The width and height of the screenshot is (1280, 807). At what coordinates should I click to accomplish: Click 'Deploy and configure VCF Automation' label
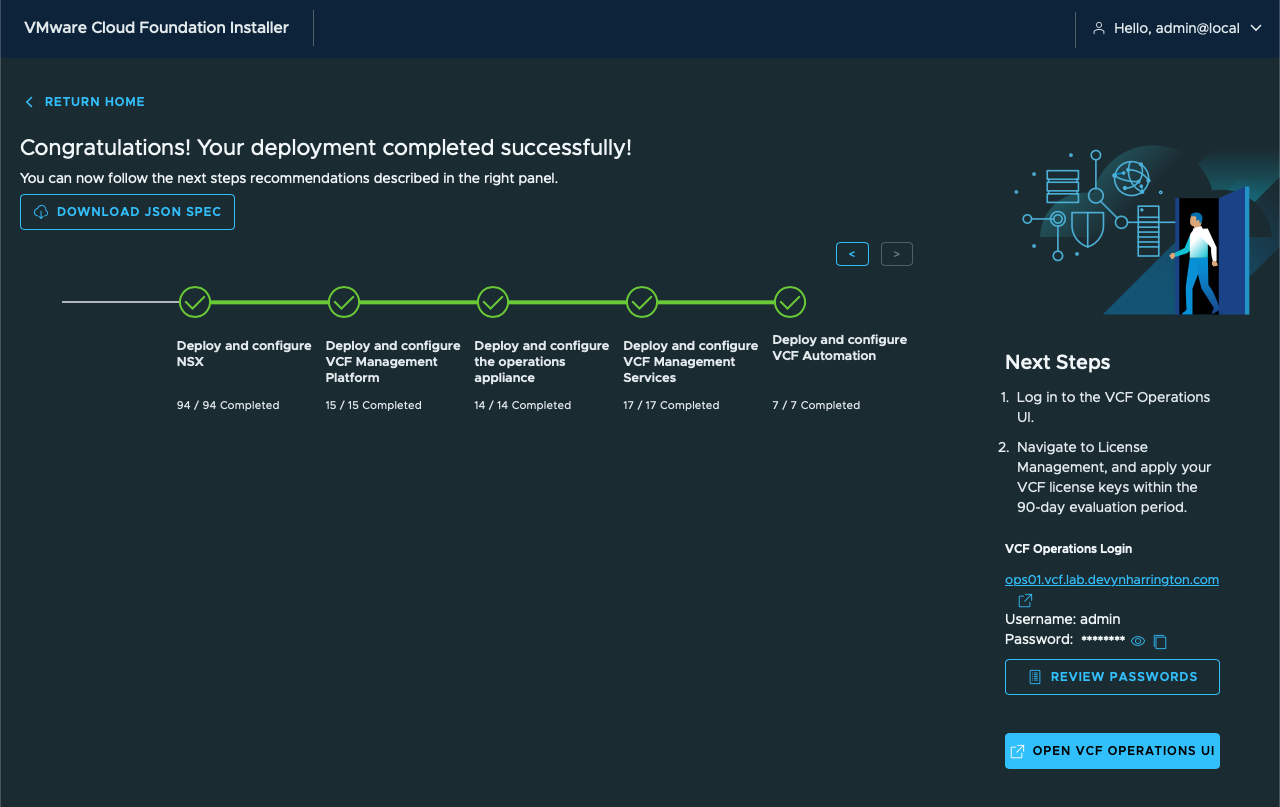(839, 347)
